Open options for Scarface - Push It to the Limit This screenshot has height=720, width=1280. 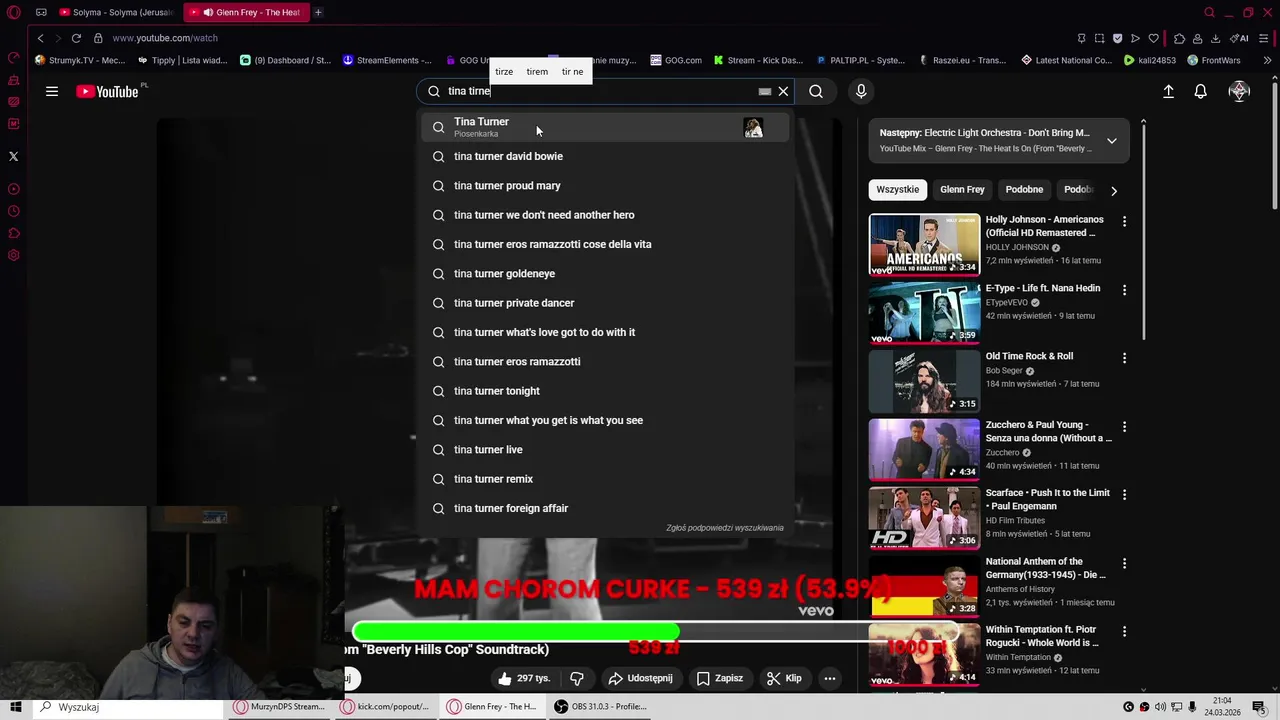(1124, 494)
